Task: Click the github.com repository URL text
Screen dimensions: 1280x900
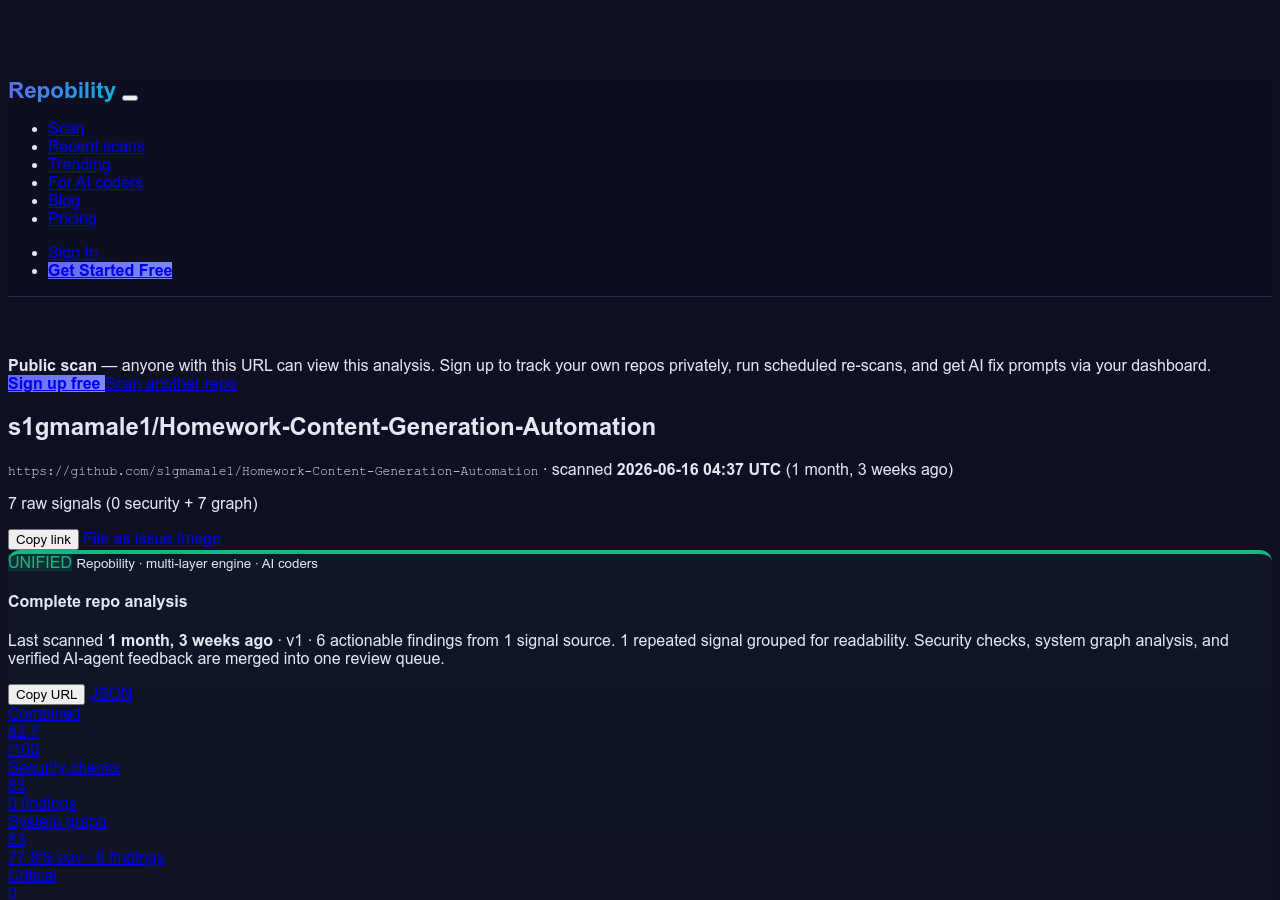Action: (273, 470)
